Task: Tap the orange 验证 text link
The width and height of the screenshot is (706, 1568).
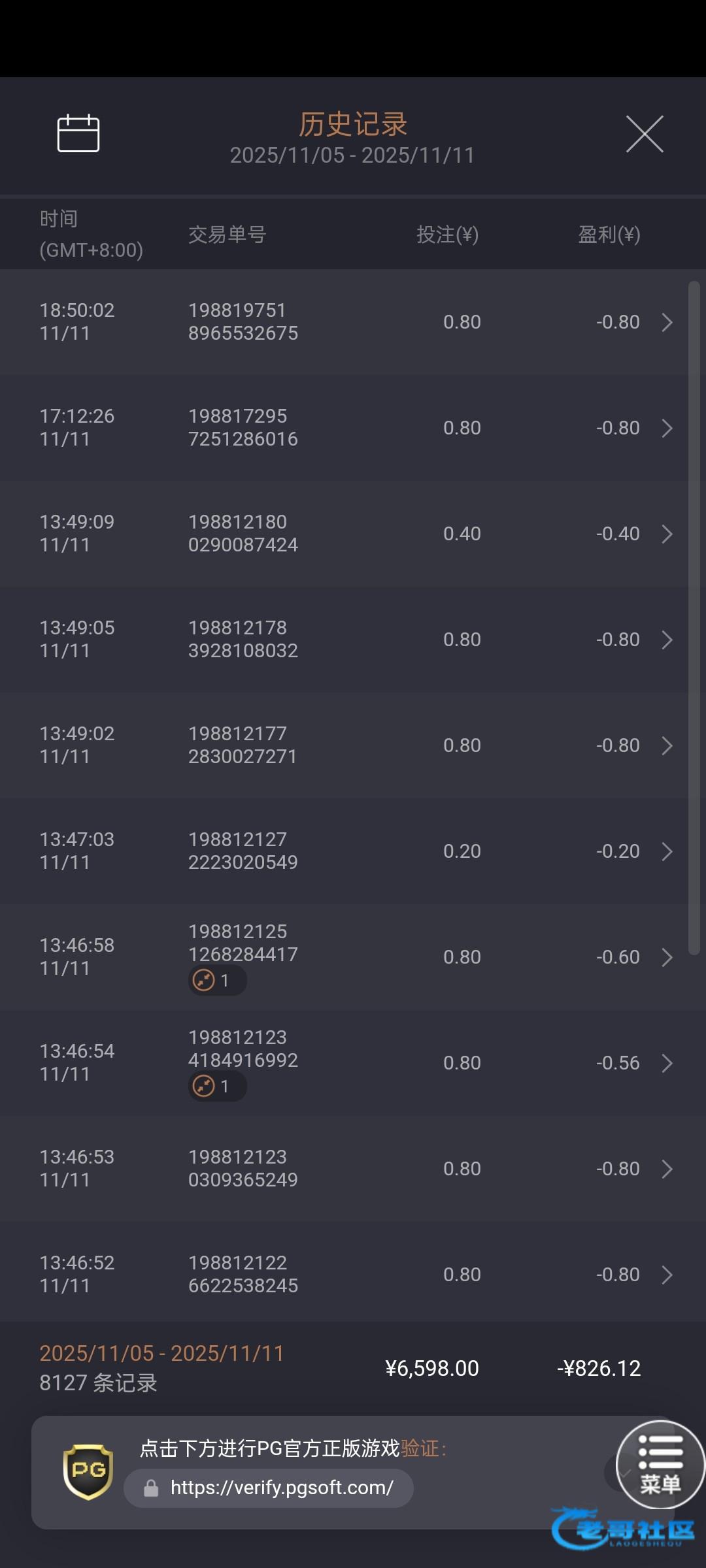Action: [x=420, y=1448]
